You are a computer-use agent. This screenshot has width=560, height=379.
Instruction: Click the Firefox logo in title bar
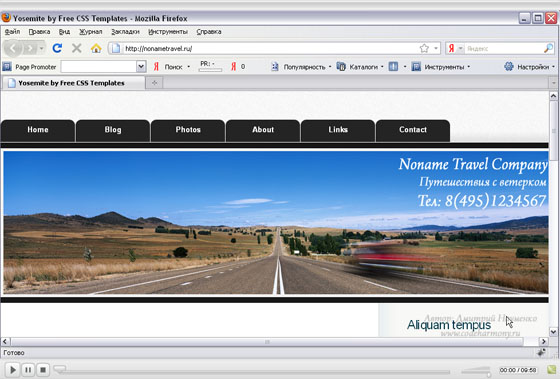6,18
